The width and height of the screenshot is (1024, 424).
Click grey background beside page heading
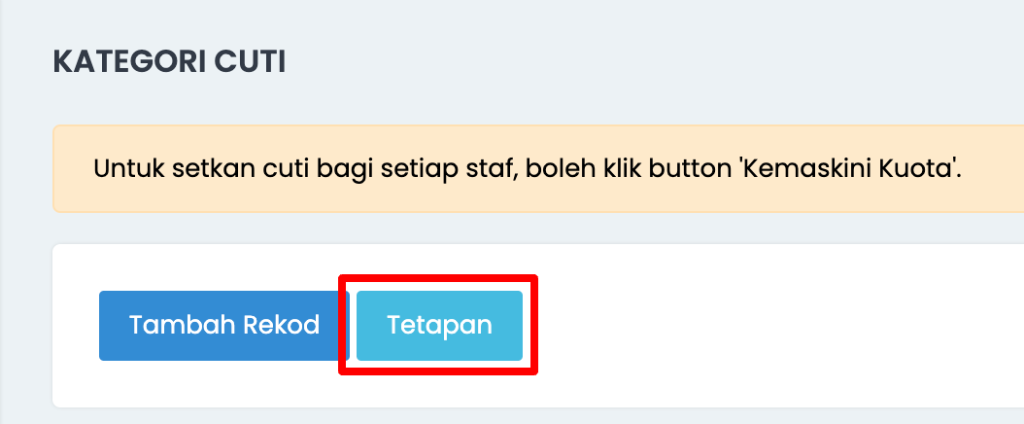click(x=653, y=62)
